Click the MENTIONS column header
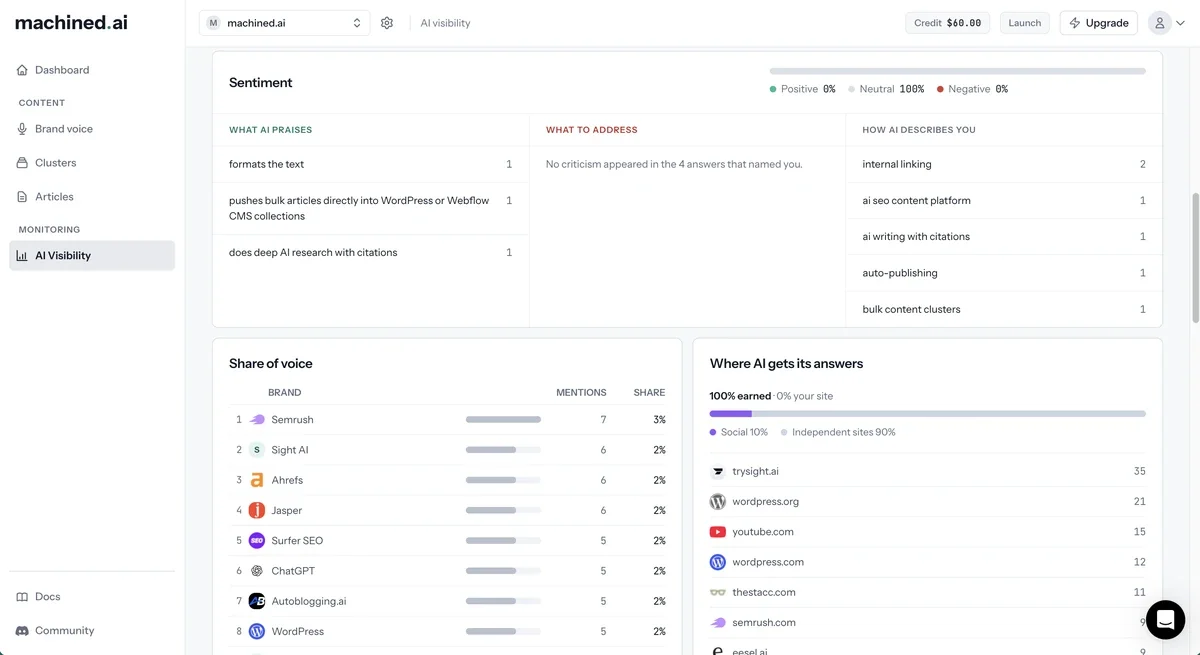 [581, 393]
